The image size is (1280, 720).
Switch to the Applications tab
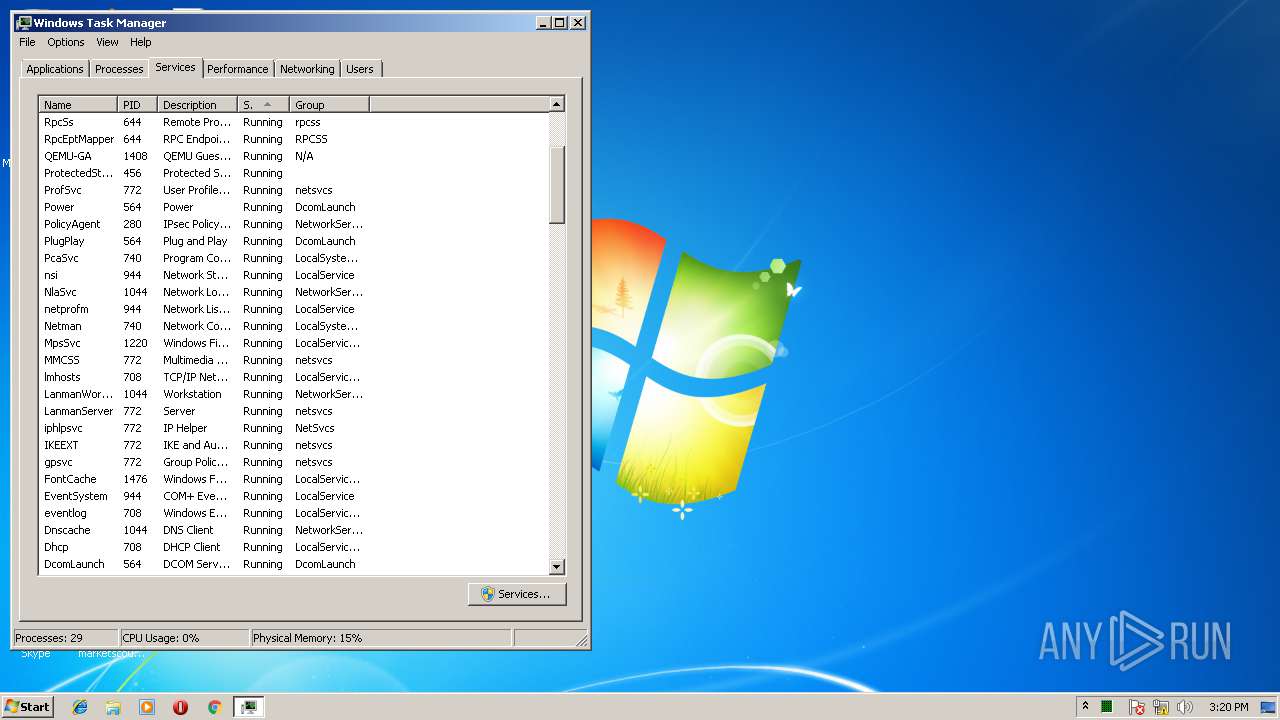[55, 69]
